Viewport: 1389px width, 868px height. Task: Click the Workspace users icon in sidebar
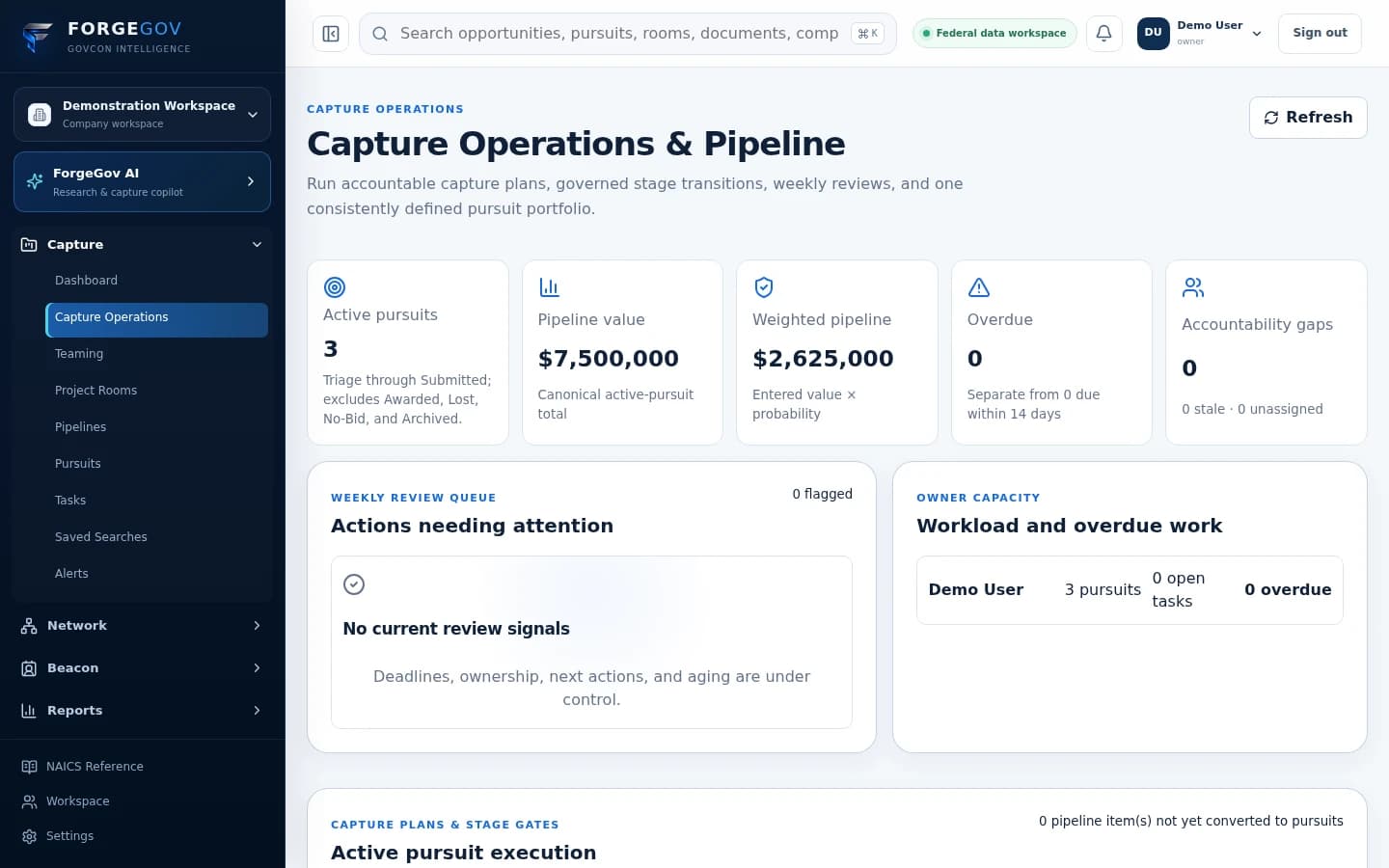coord(29,801)
